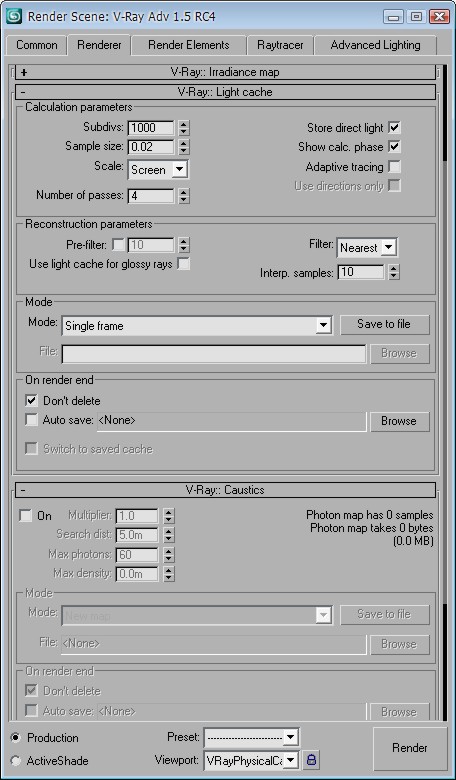Click the Render button
The width and height of the screenshot is (456, 780).
(410, 748)
